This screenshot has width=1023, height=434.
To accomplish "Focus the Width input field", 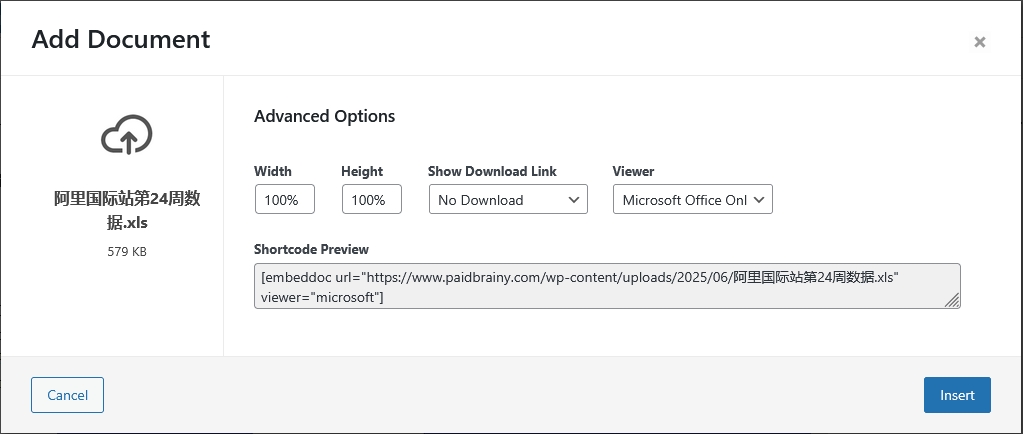I will coord(284,199).
